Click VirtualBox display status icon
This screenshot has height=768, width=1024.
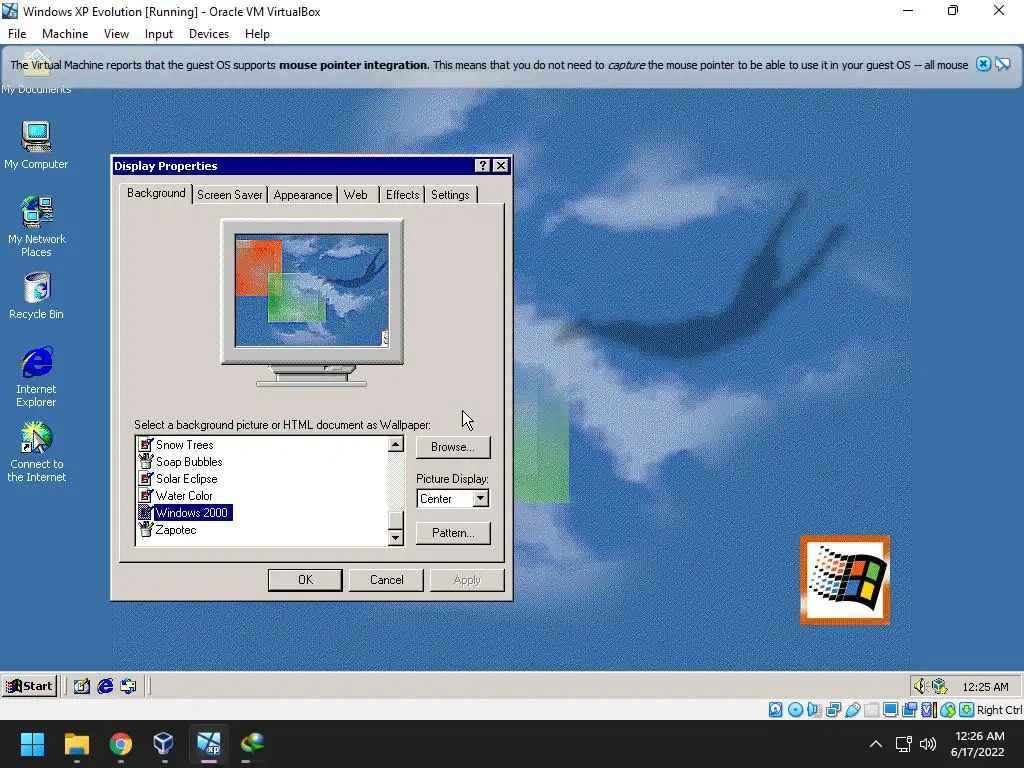click(890, 710)
